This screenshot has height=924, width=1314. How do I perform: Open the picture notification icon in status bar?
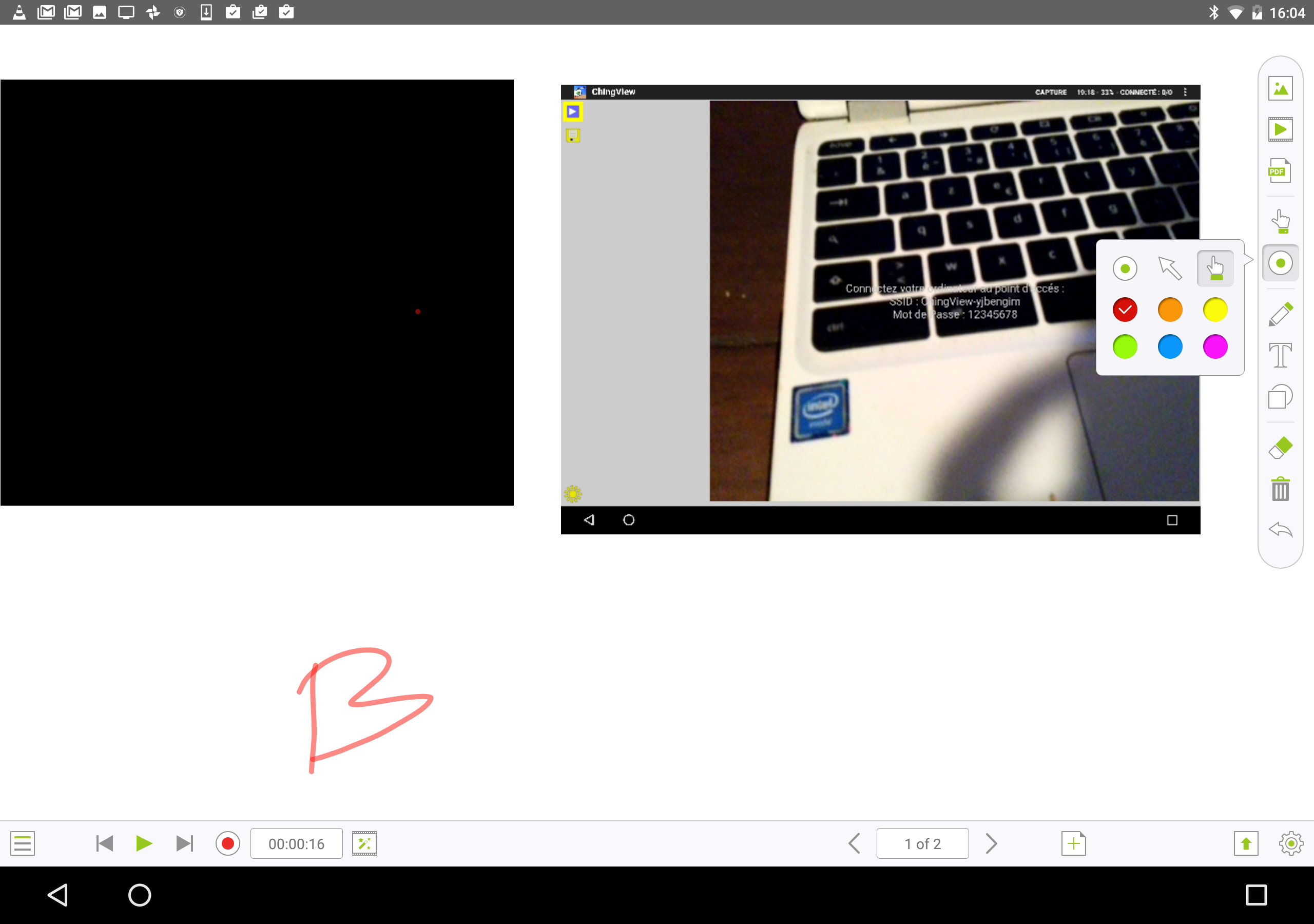(100, 12)
